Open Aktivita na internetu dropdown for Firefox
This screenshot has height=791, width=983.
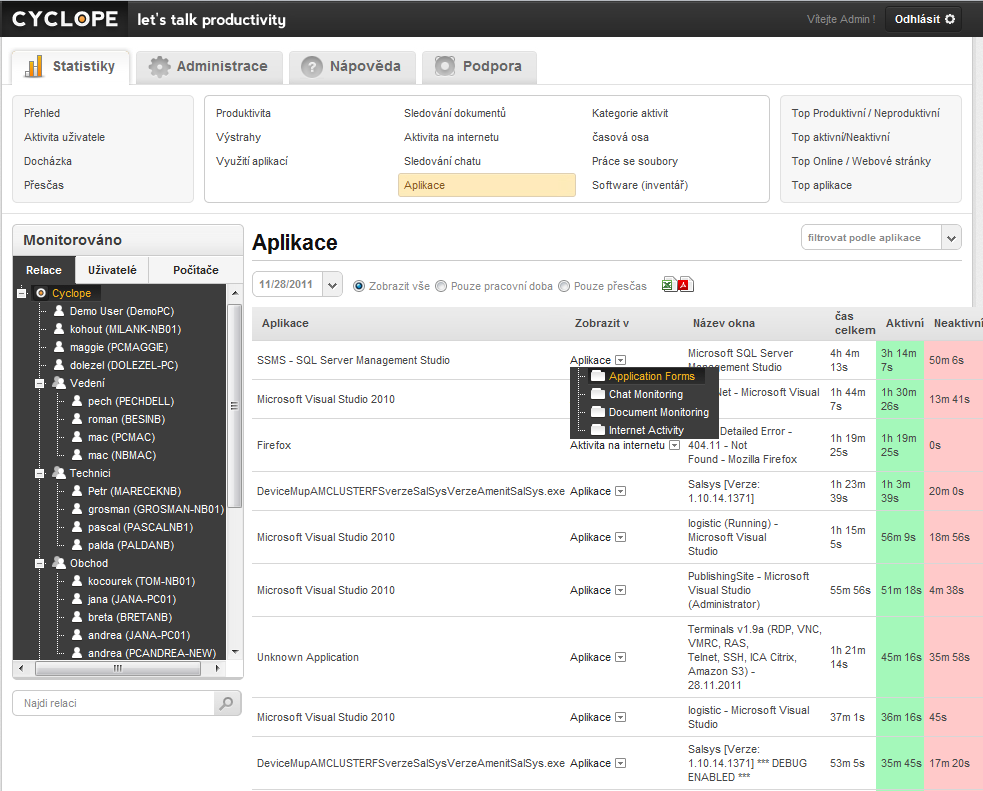coord(675,445)
